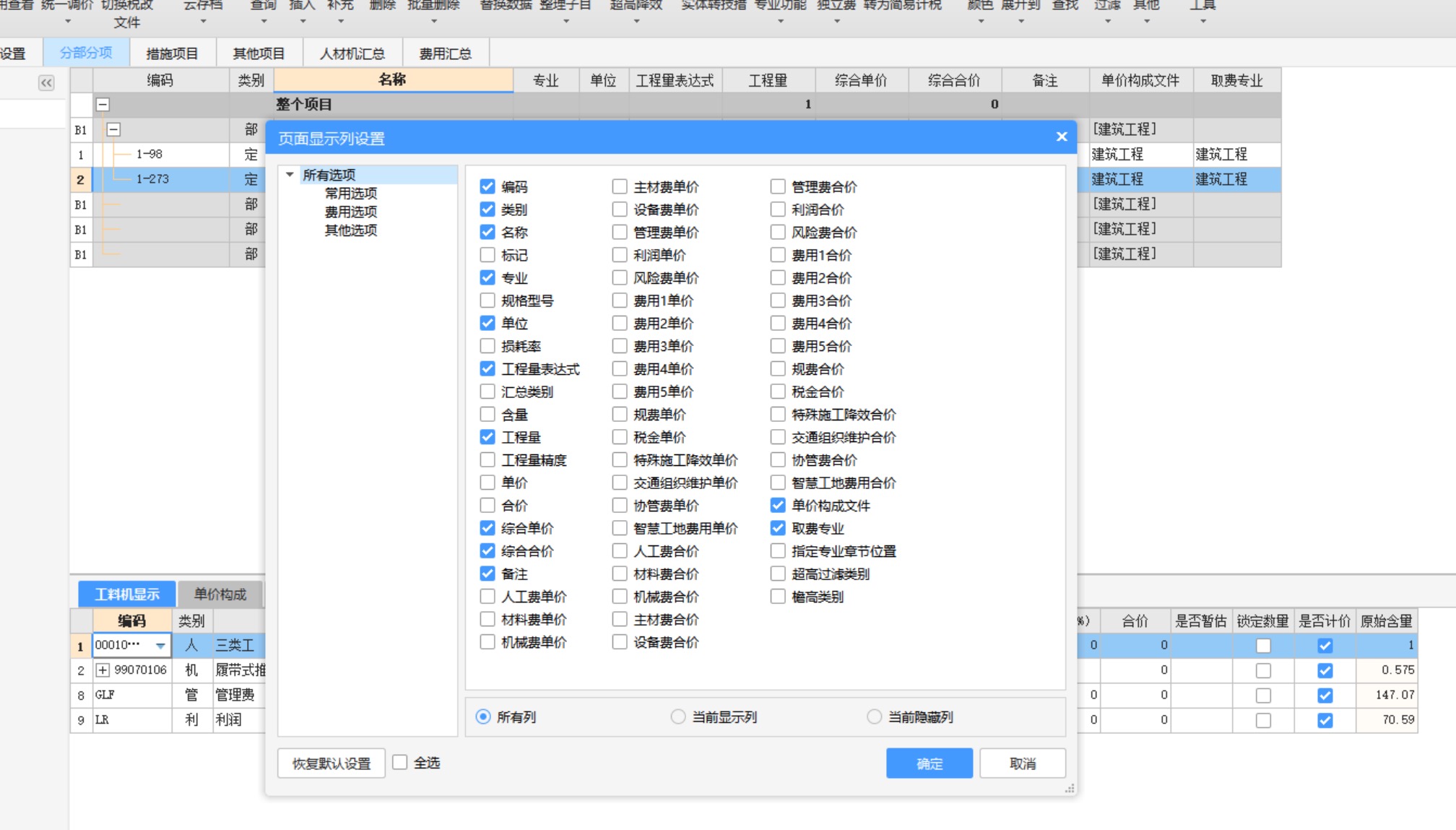
Task: Collapse the 所有选项 tree node
Action: tap(290, 175)
